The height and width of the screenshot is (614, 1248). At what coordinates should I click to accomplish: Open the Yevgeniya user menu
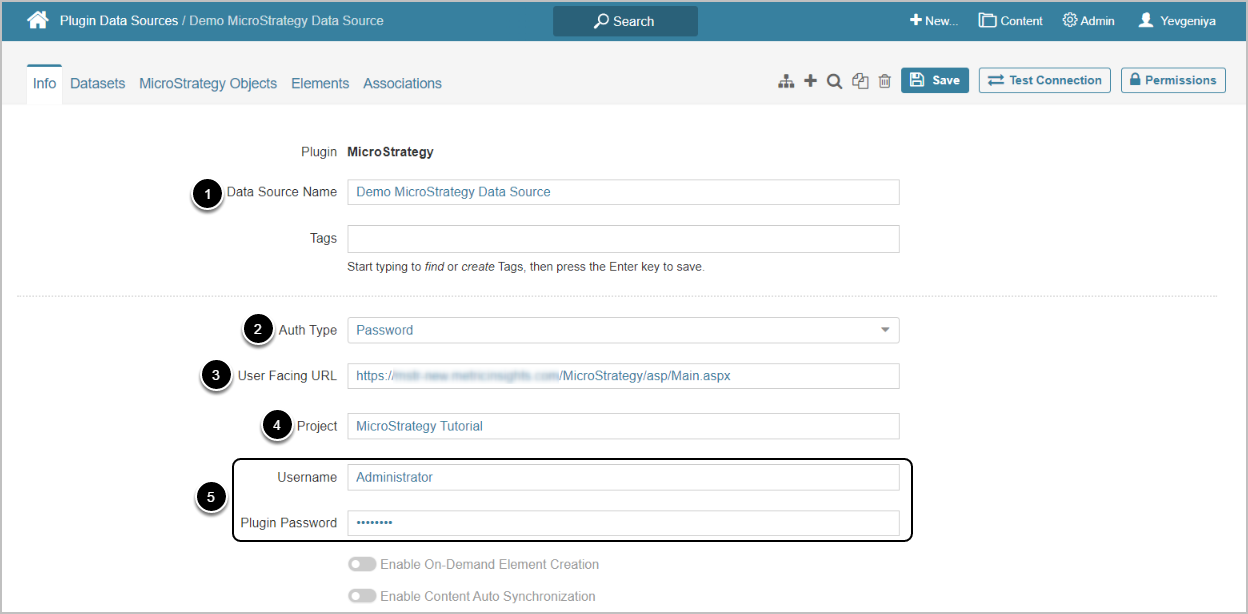[x=1177, y=20]
